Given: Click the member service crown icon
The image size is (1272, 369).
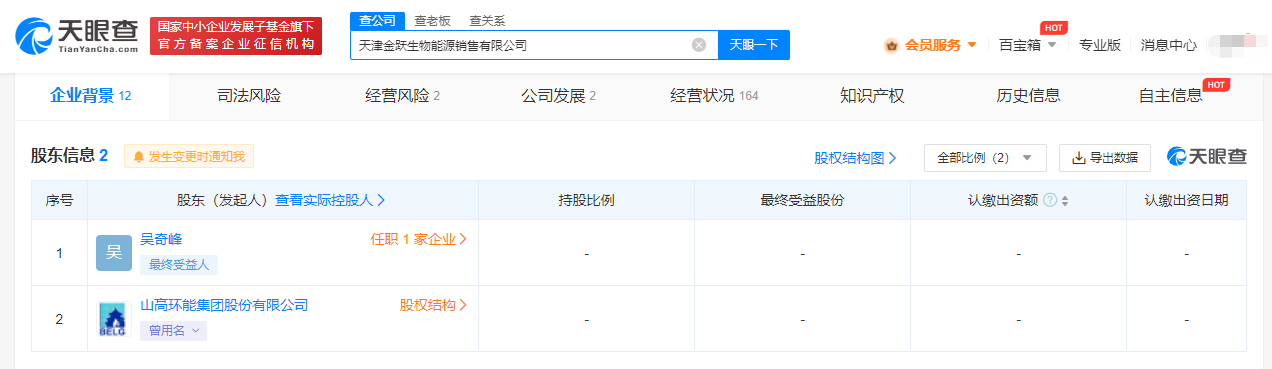Looking at the screenshot, I should (891, 45).
